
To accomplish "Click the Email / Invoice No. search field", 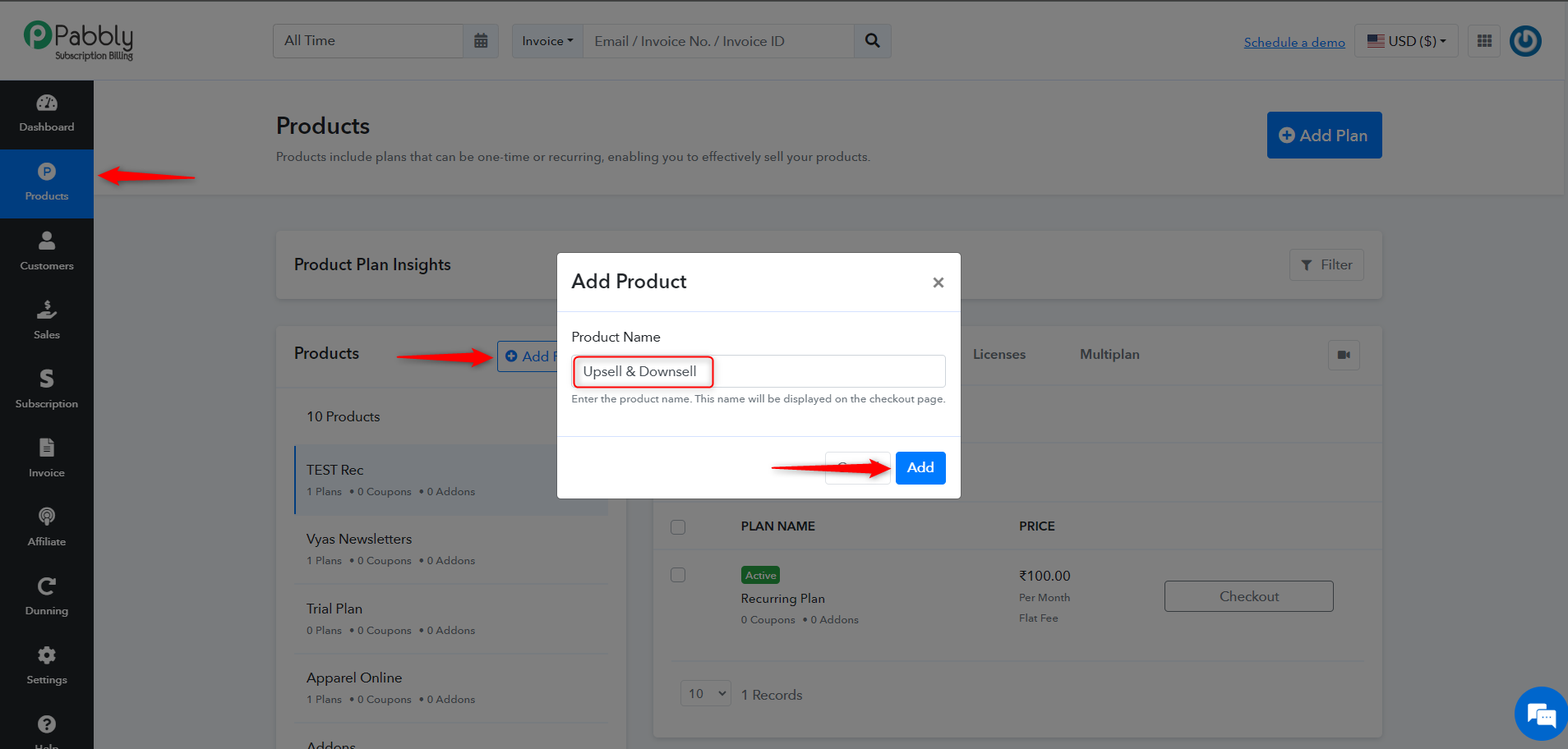I will (x=718, y=41).
